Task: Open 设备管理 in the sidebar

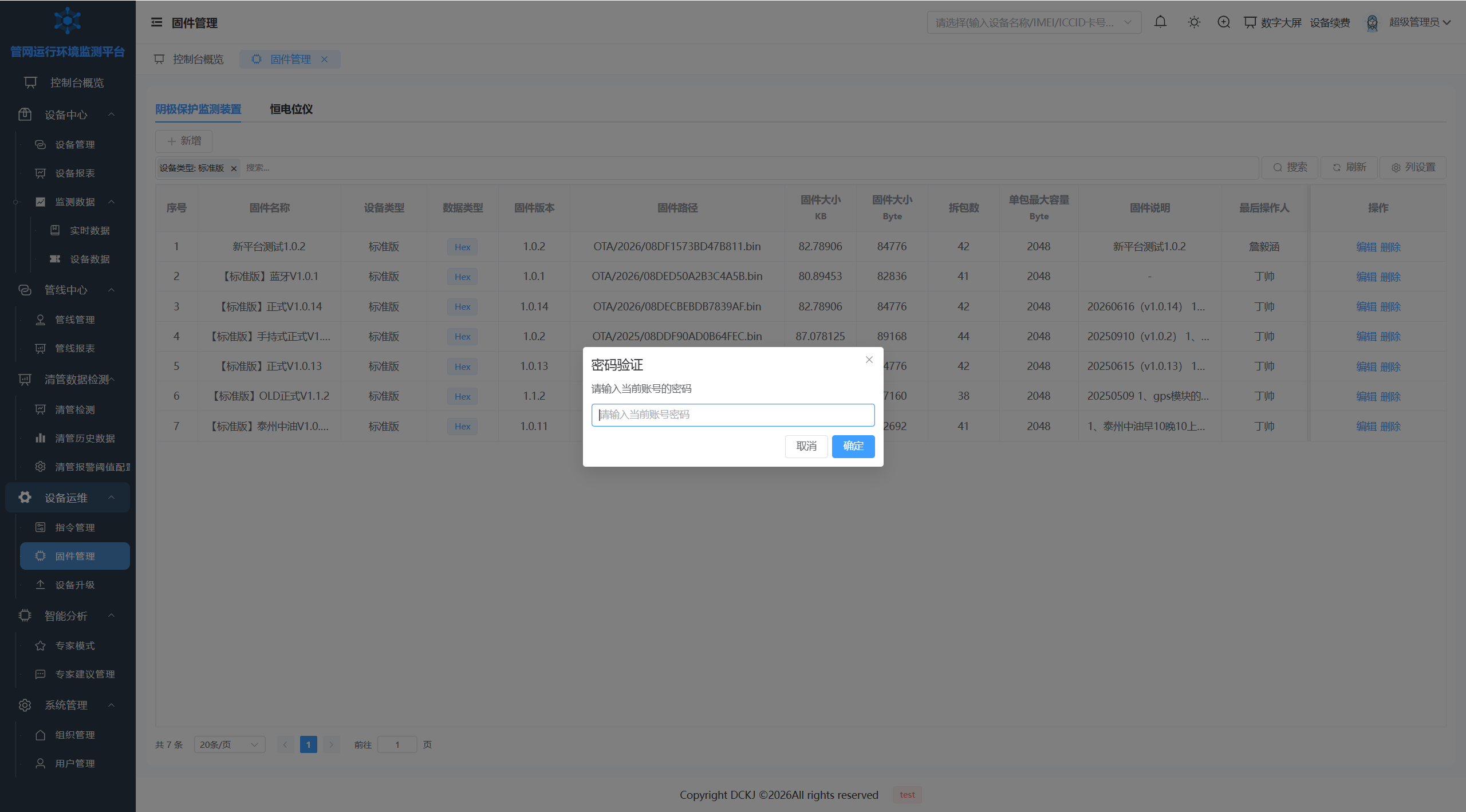Action: (75, 144)
